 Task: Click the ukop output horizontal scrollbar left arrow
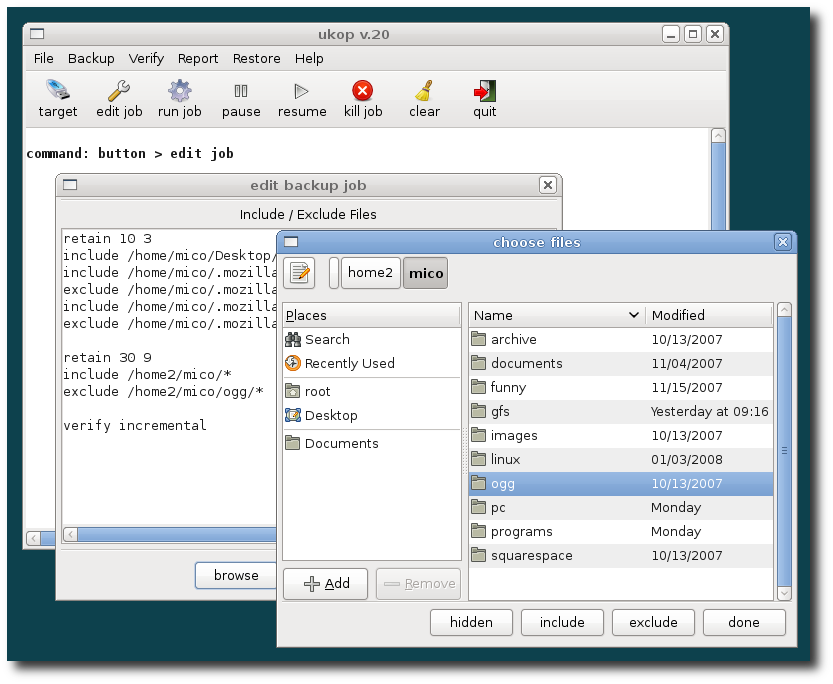click(34, 538)
